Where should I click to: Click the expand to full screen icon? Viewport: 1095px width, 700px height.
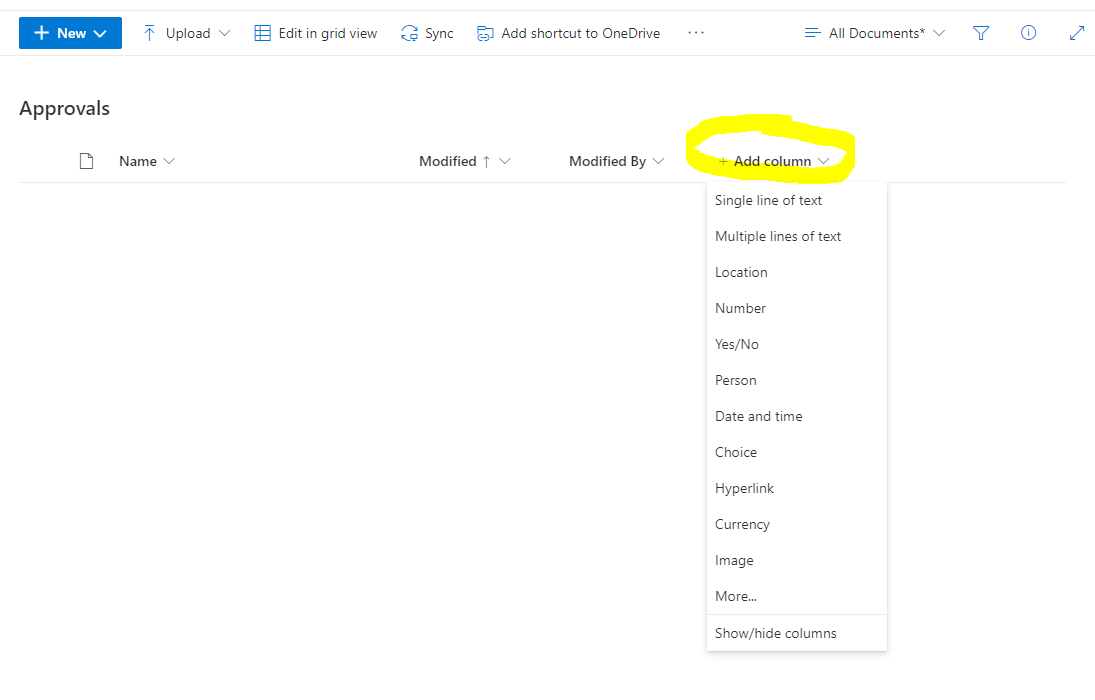point(1077,33)
